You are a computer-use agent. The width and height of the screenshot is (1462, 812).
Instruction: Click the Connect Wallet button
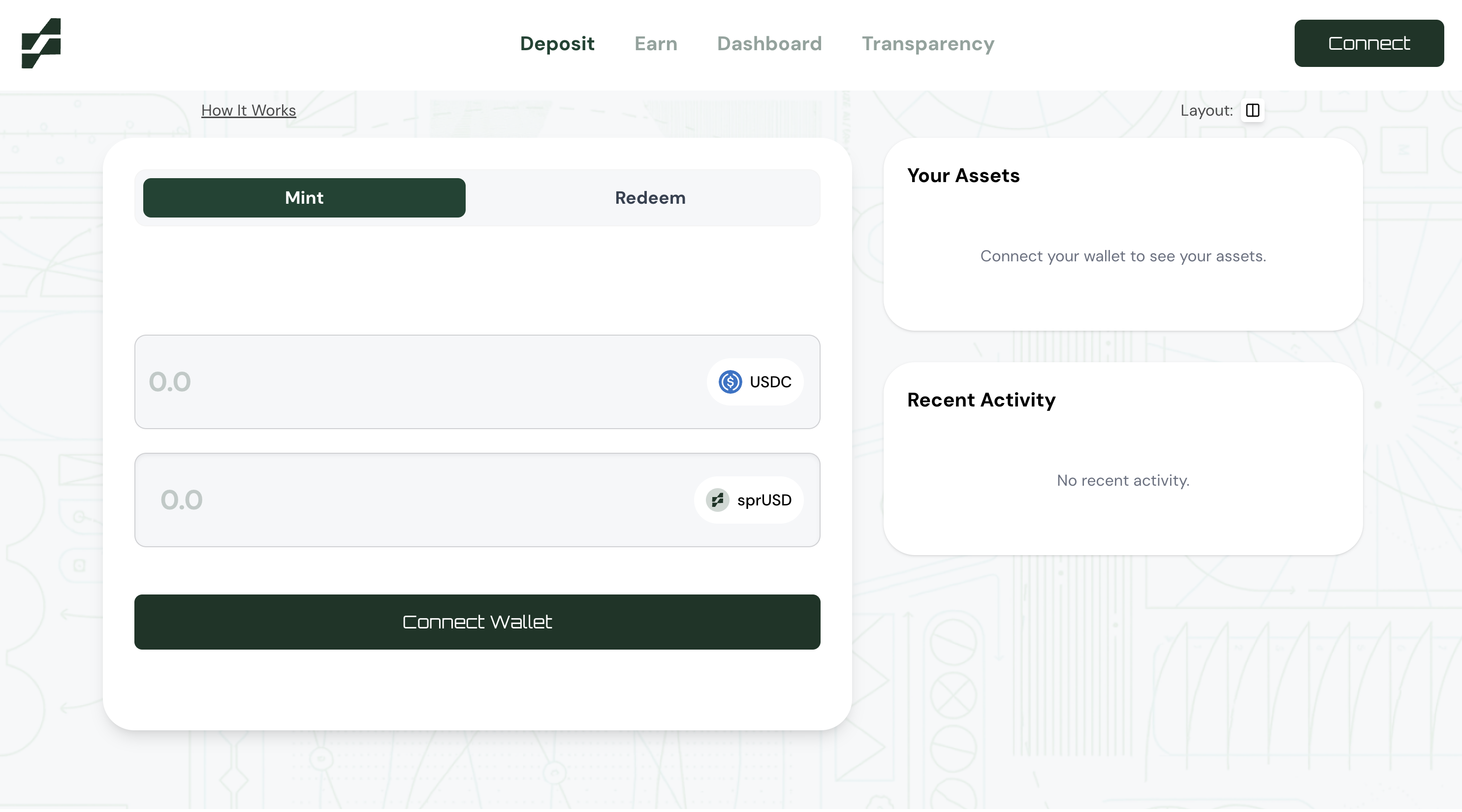click(x=477, y=622)
